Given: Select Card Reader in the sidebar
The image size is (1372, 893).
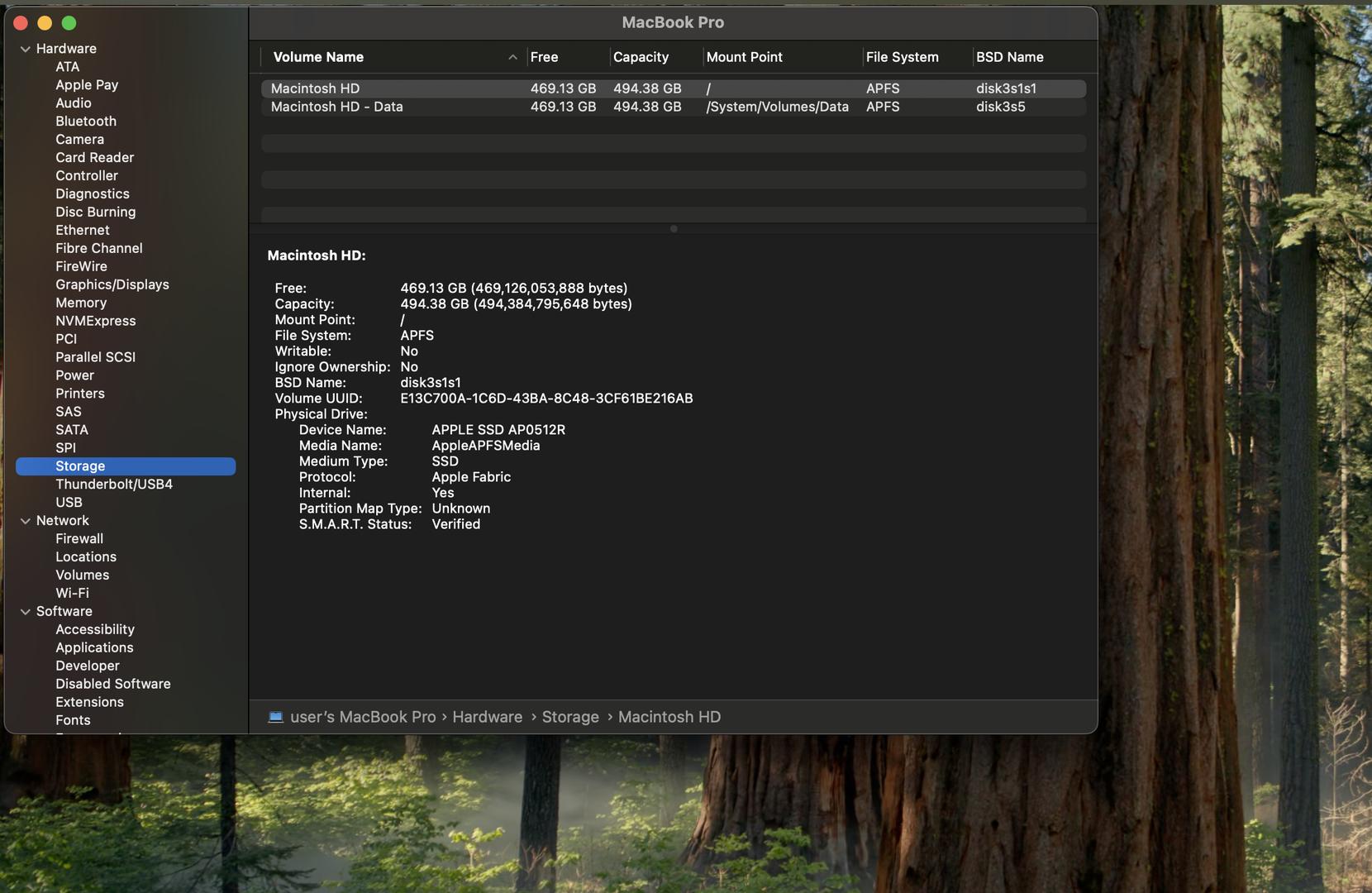Looking at the screenshot, I should [x=95, y=158].
